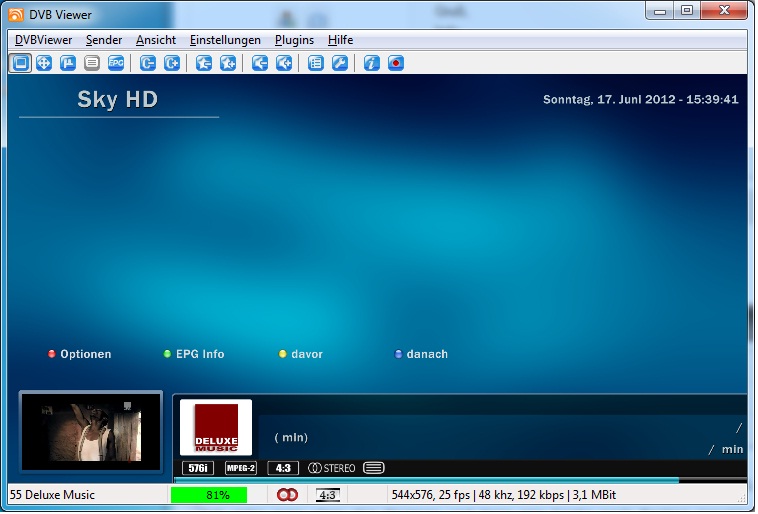Select the green EPG Info button
758x514 pixels.
point(194,354)
